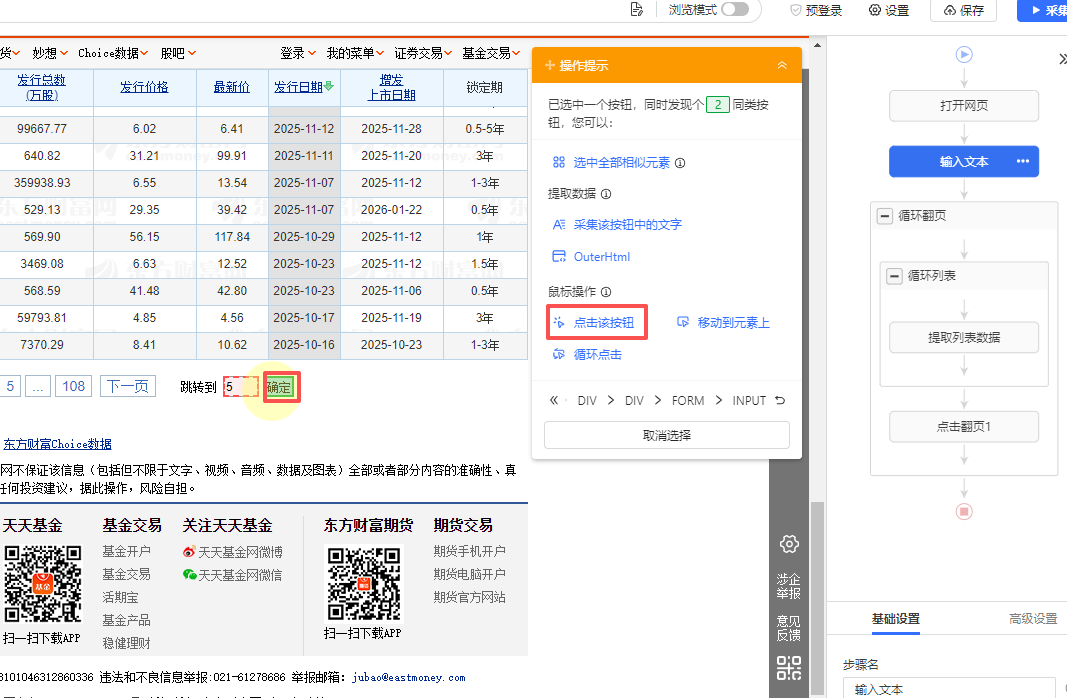Click the jubao@eastmoney.com email link

coord(408,678)
